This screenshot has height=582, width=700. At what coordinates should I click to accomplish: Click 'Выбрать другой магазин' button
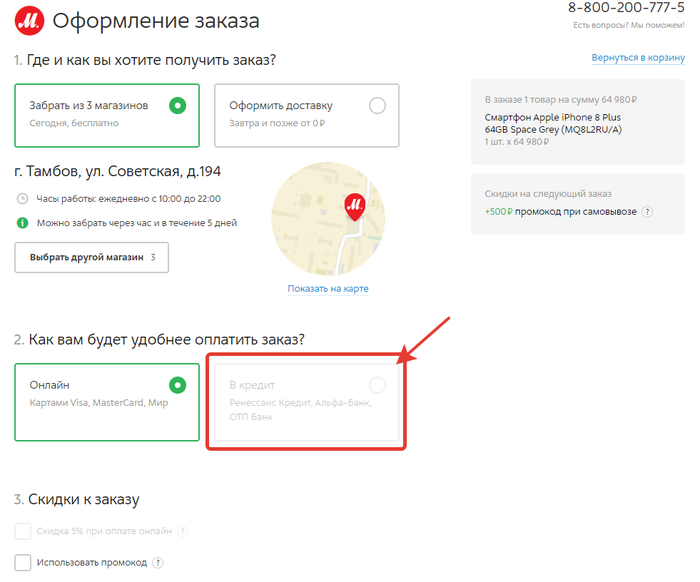[91, 257]
